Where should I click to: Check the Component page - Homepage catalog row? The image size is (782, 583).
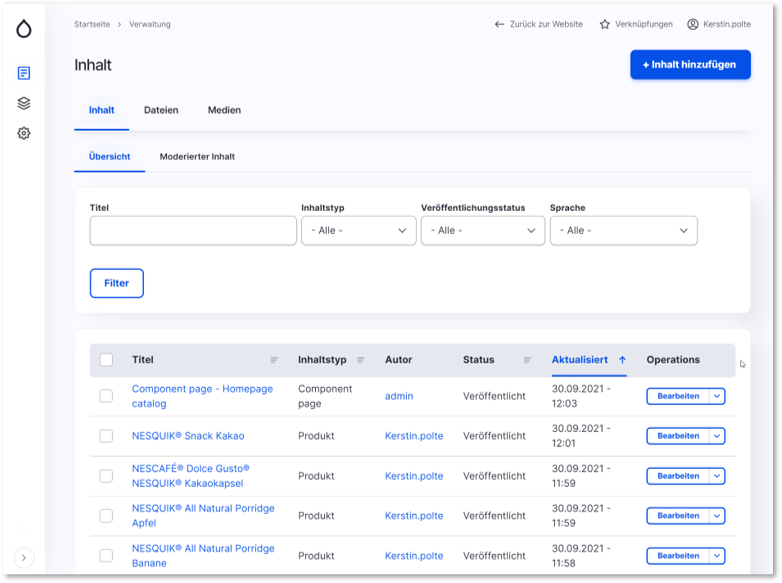click(x=106, y=396)
